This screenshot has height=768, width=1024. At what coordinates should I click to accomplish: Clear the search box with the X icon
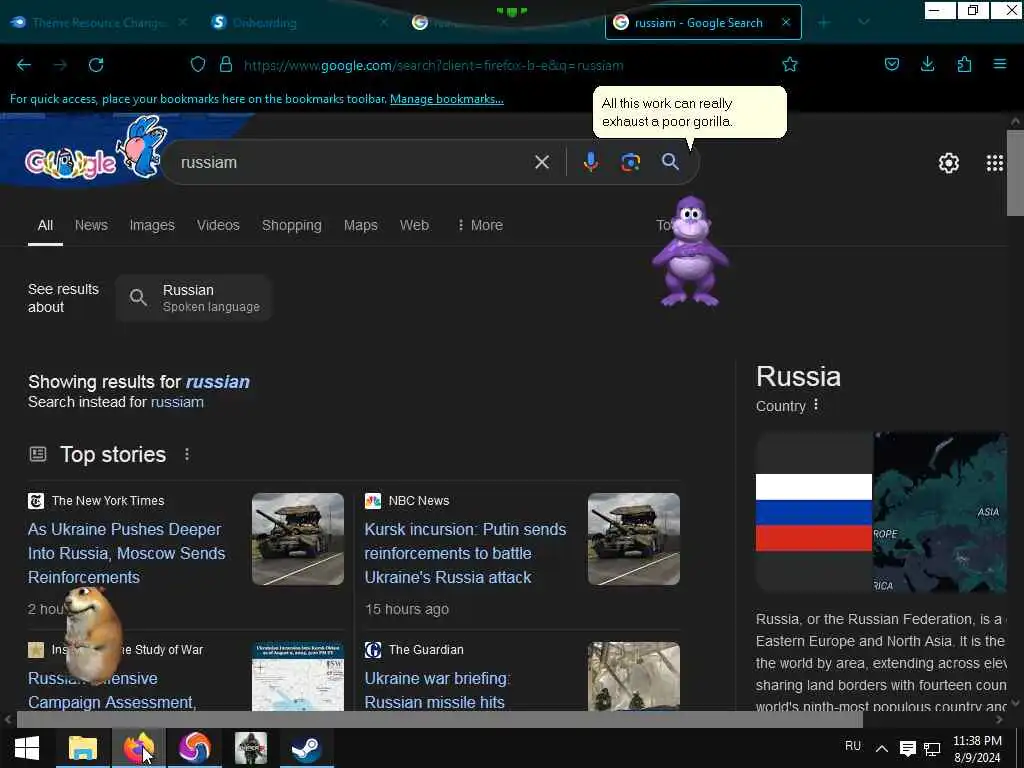[542, 162]
